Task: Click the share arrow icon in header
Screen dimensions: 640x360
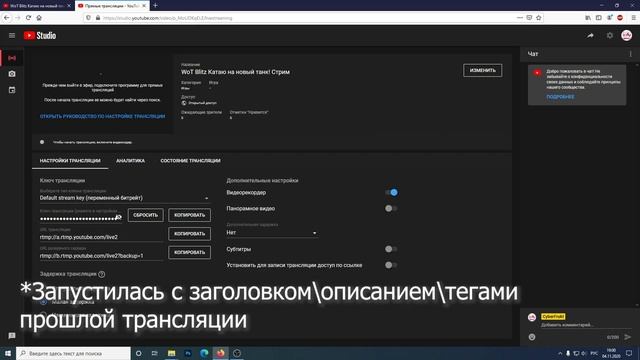Action: pos(590,36)
